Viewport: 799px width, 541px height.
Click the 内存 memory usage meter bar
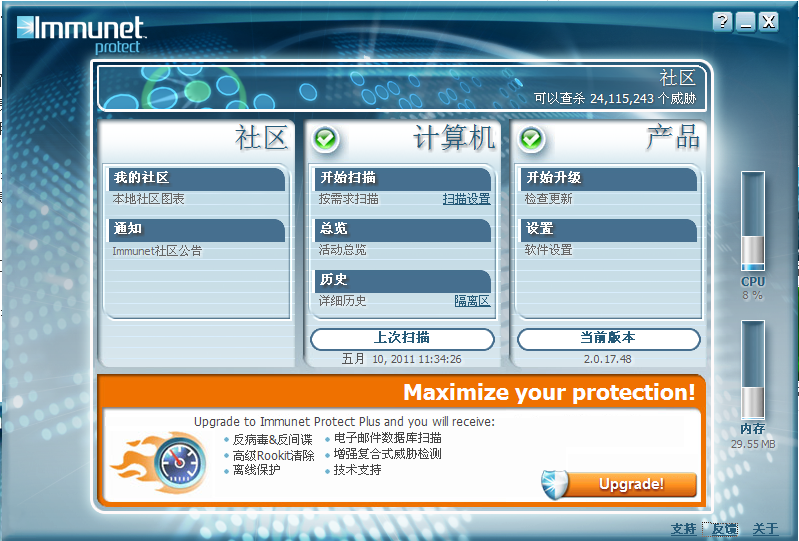point(753,369)
